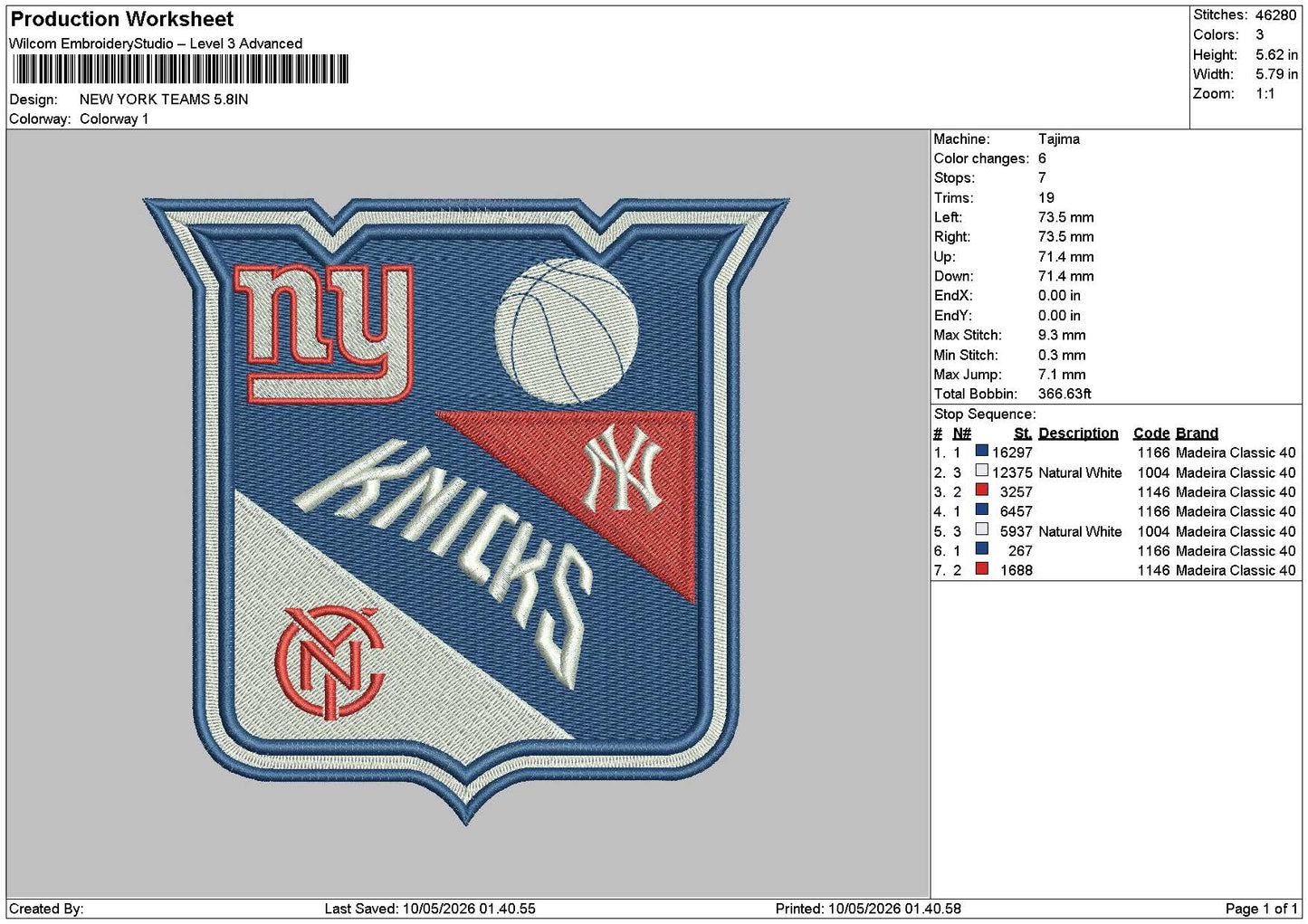Click the design name 'NEW YORK TEAMS 5.8IN'
Screen dimensions: 1308x924
164,99
